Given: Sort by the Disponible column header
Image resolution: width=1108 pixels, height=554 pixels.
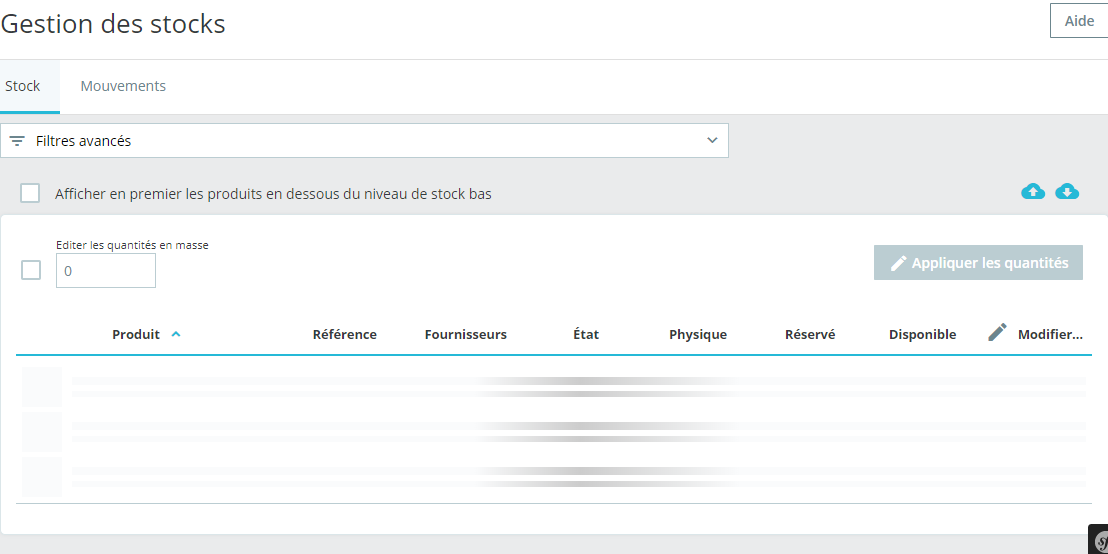Looking at the screenshot, I should [922, 334].
